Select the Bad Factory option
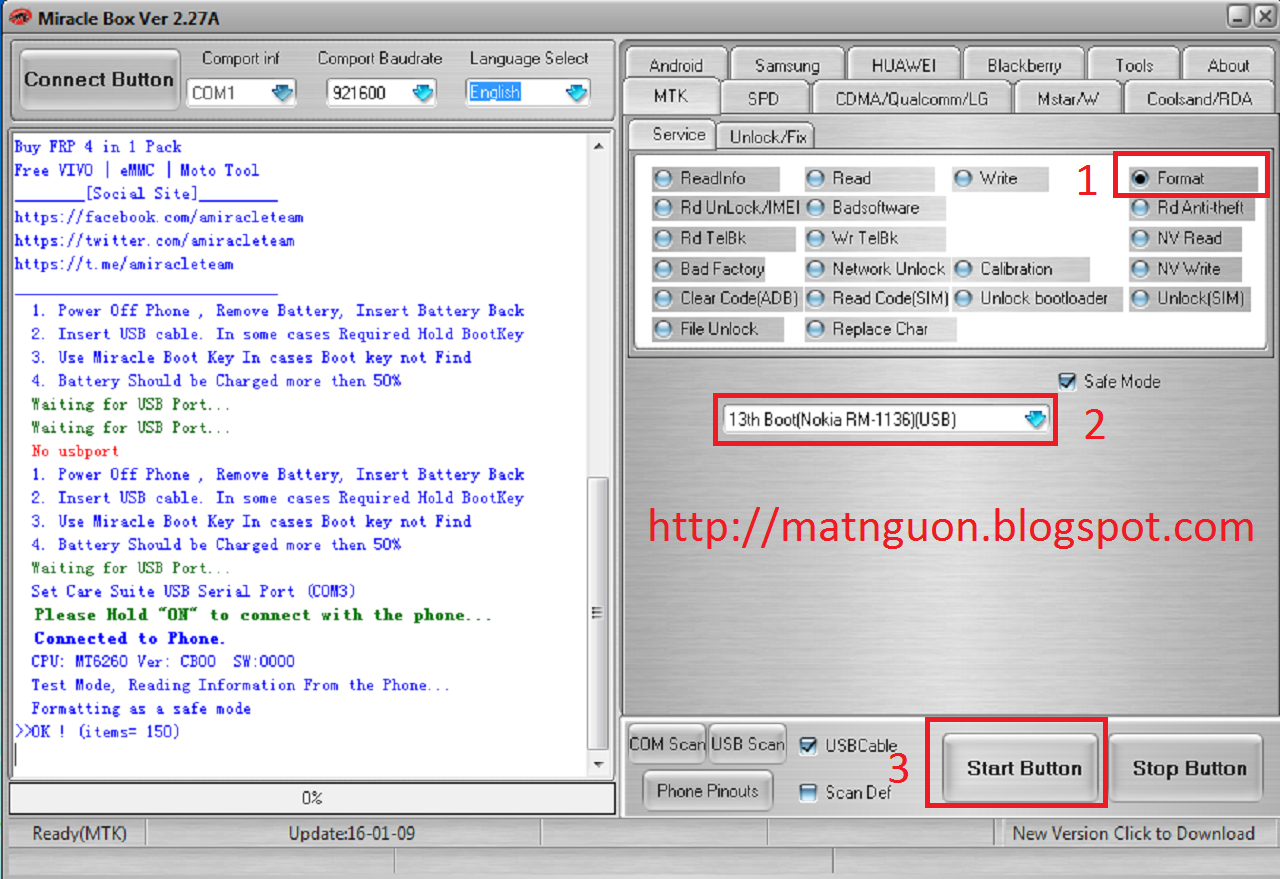Image resolution: width=1280 pixels, height=879 pixels. pos(709,268)
